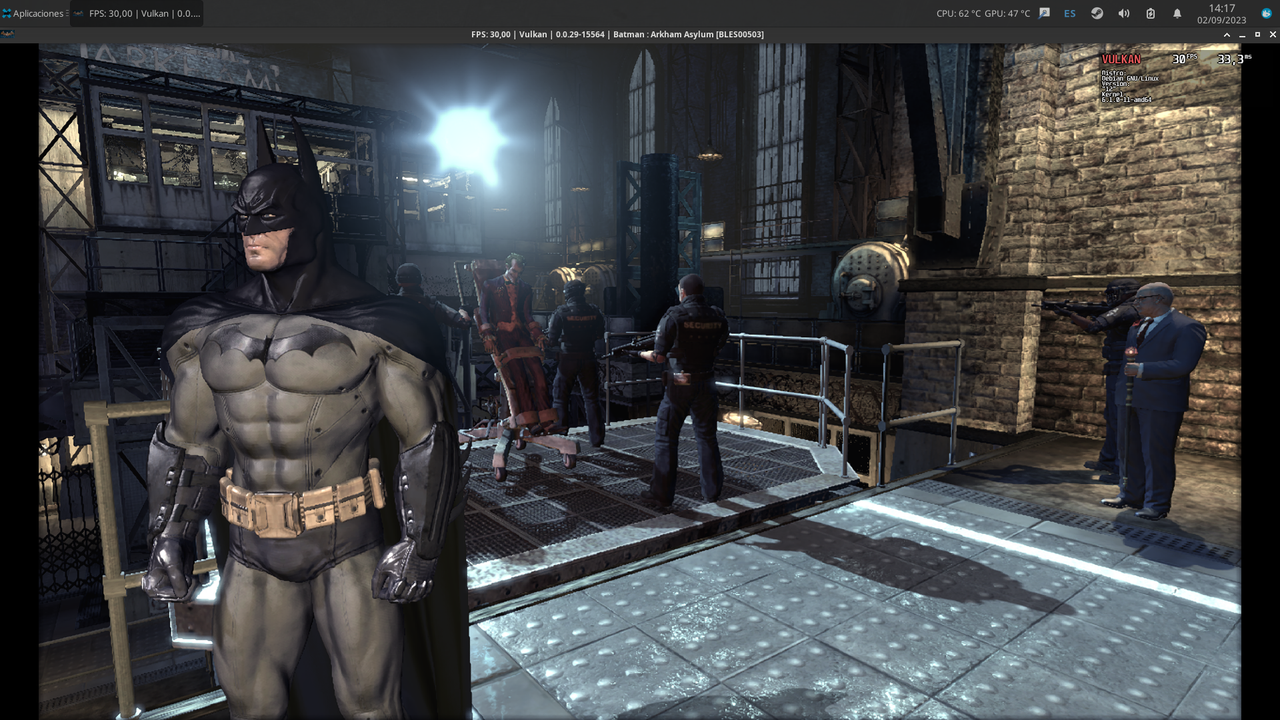Open the volume control icon
The image size is (1280, 720).
tap(1124, 13)
